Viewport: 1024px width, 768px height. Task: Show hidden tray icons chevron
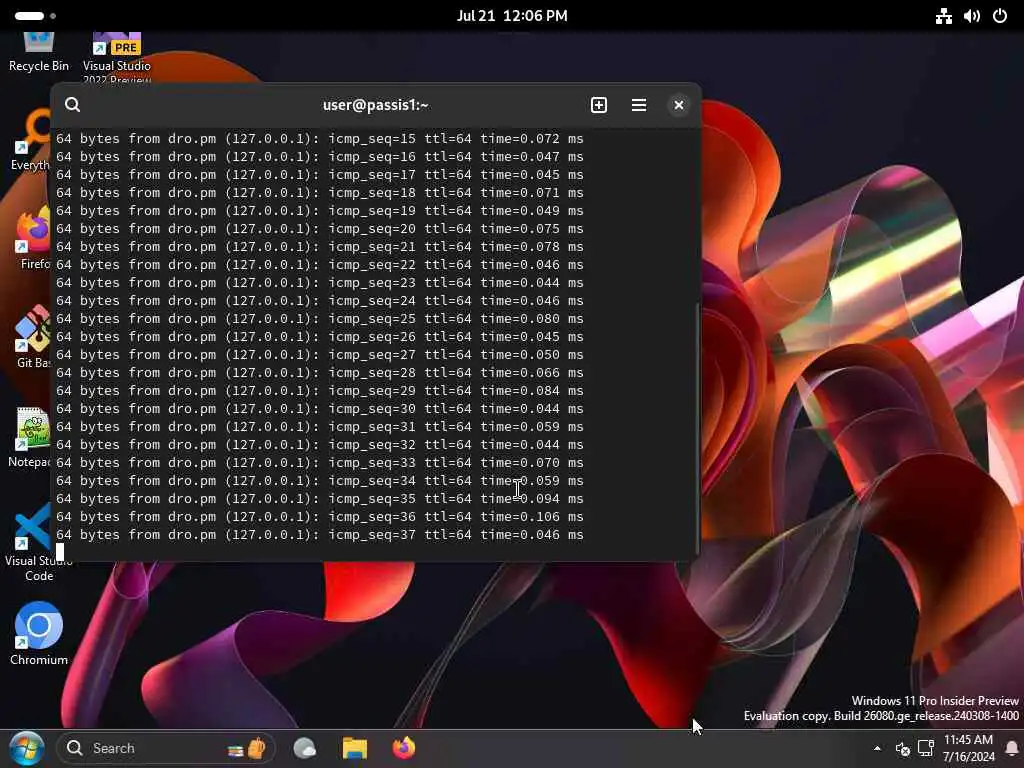click(877, 748)
